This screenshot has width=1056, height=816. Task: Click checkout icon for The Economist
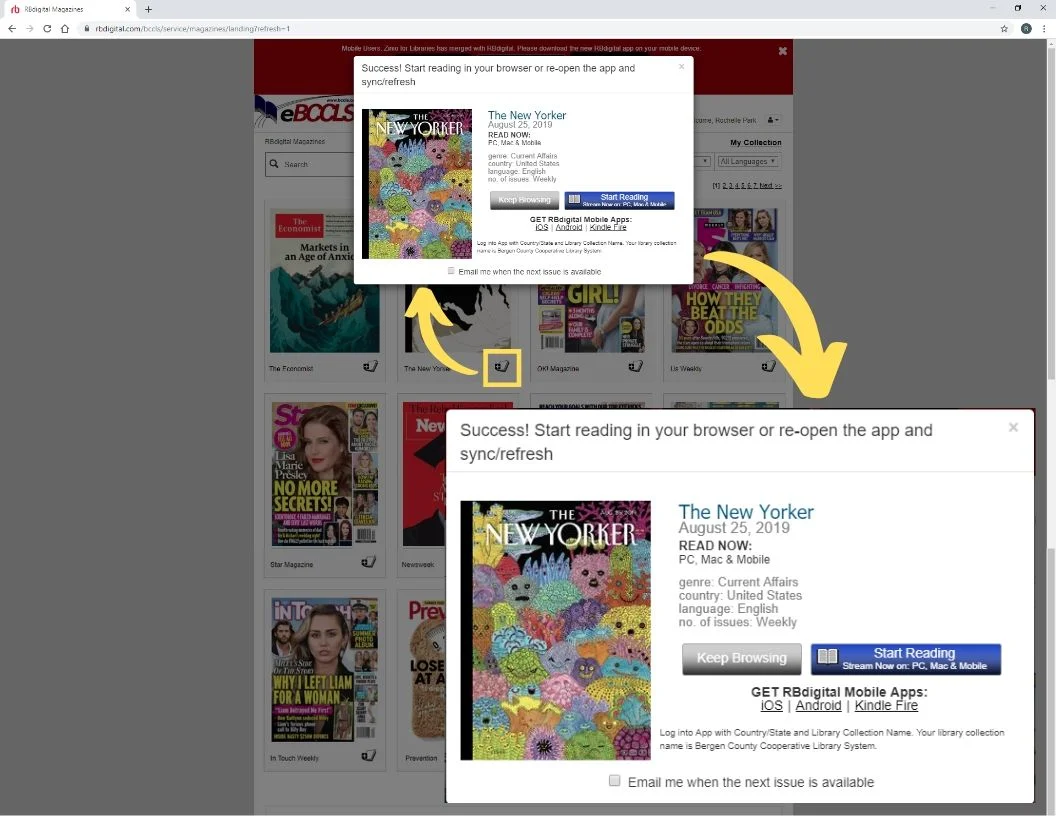pos(370,366)
